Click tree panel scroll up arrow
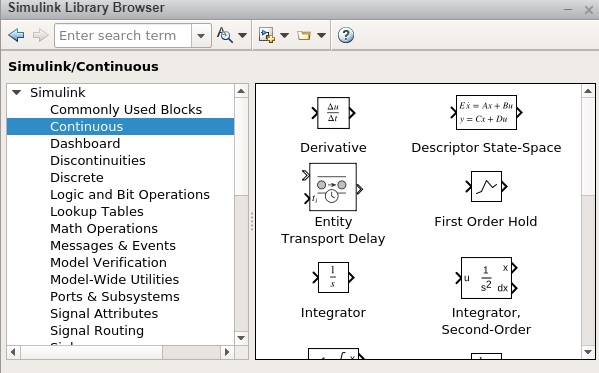The image size is (599, 373). 241,91
